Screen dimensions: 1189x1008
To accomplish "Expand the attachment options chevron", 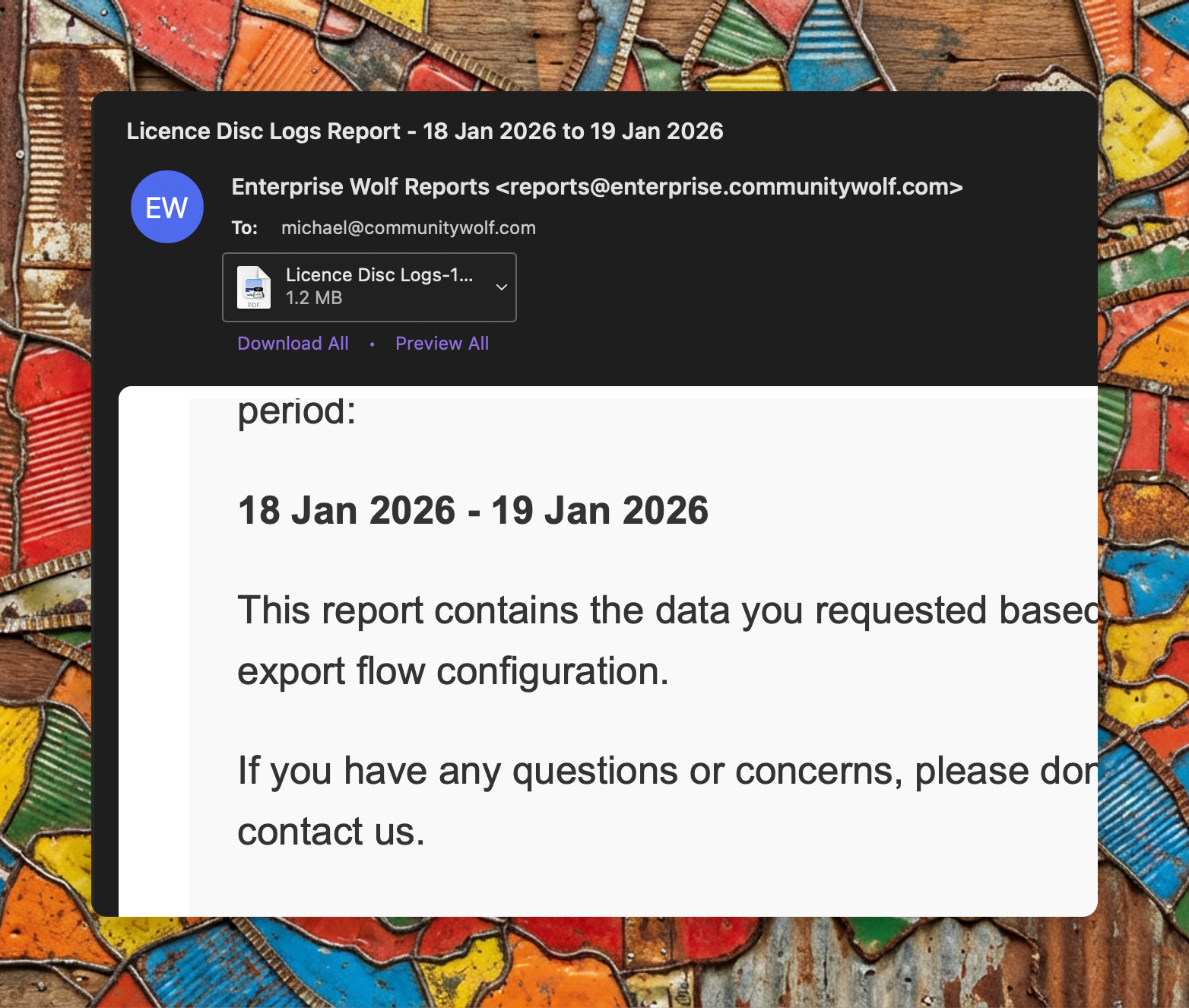I will pyautogui.click(x=501, y=287).
